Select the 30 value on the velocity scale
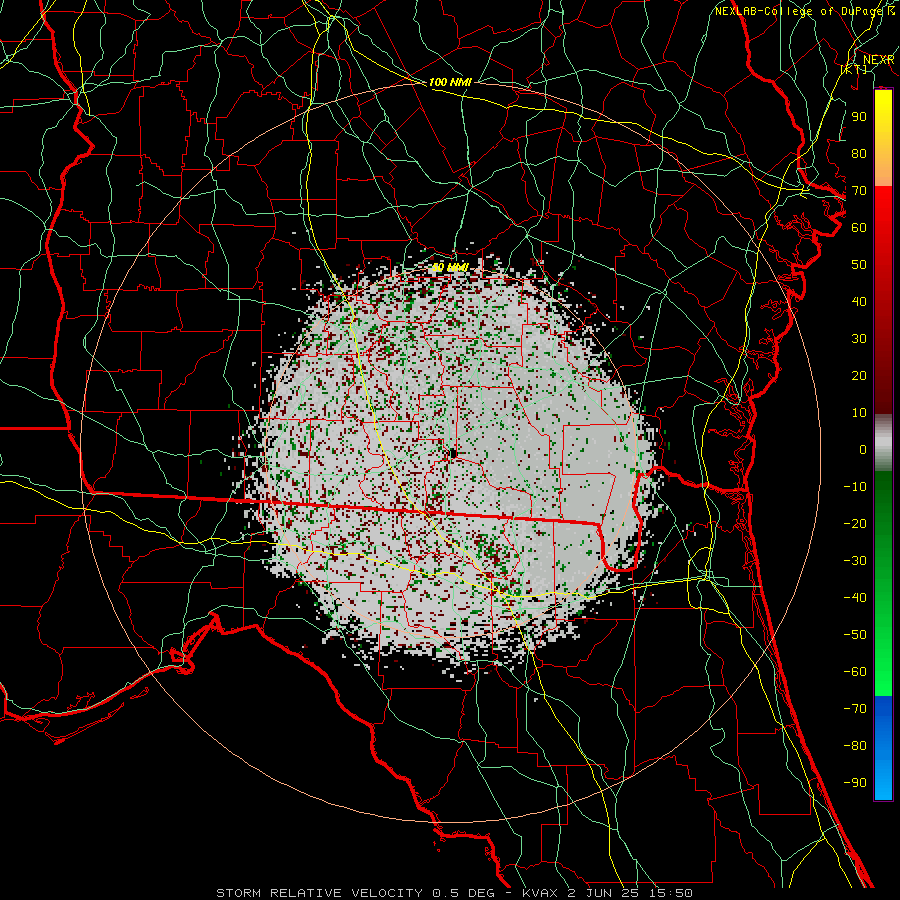 tap(859, 339)
